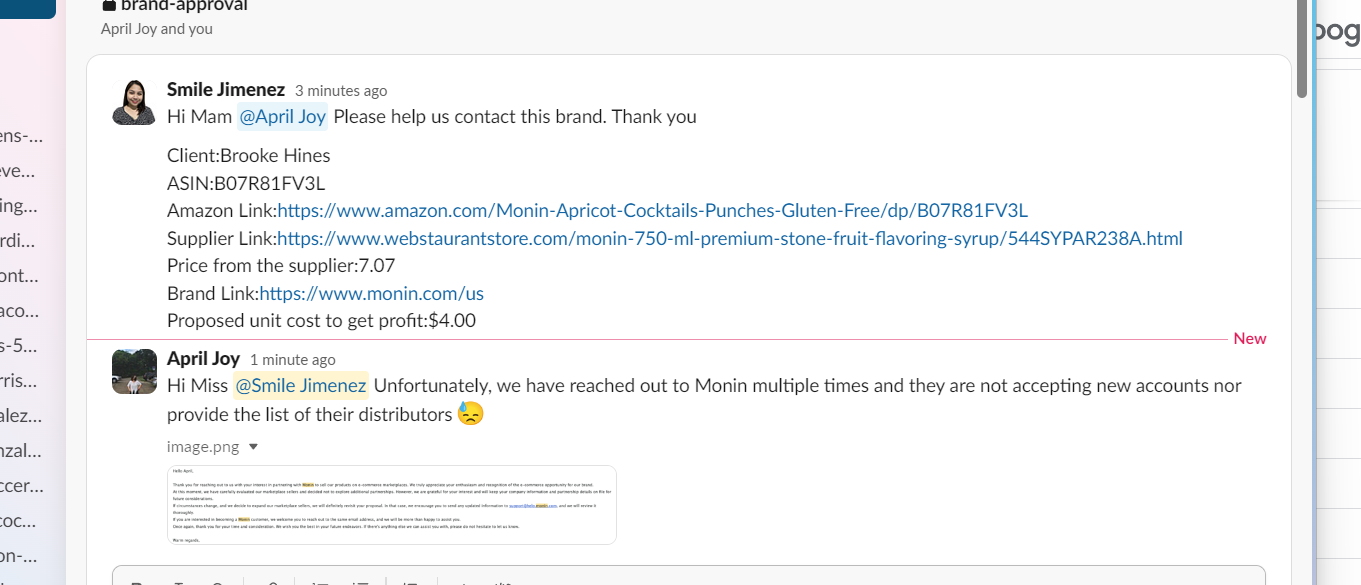This screenshot has width=1361, height=585.
Task: Click the message scrollbar thumb
Action: click(x=1302, y=48)
